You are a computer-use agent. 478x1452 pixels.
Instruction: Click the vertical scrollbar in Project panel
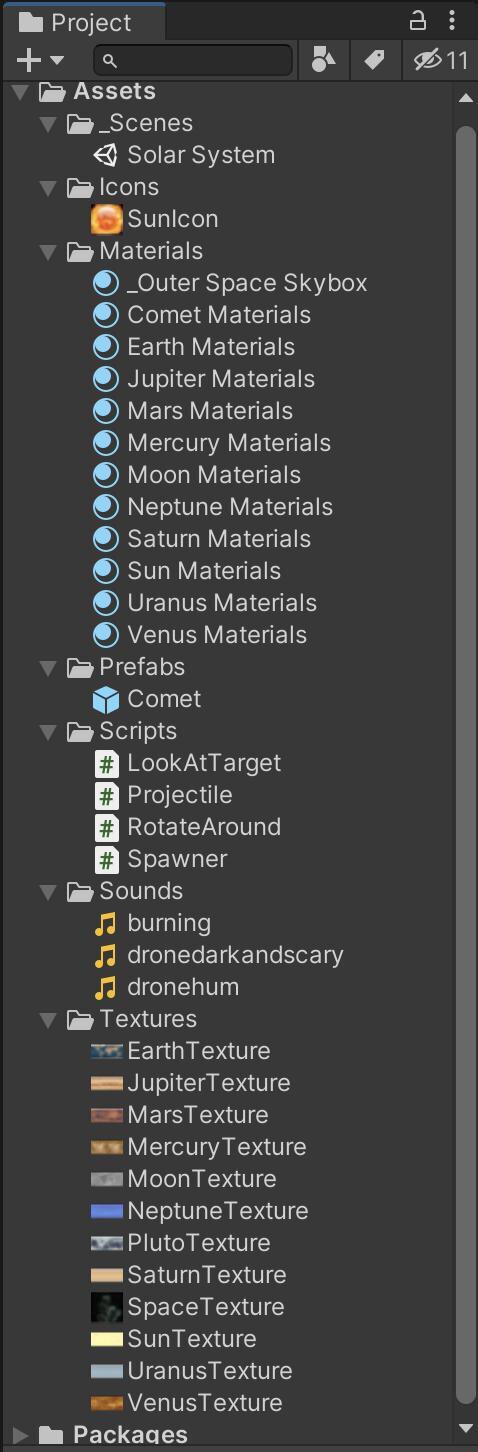(x=466, y=762)
